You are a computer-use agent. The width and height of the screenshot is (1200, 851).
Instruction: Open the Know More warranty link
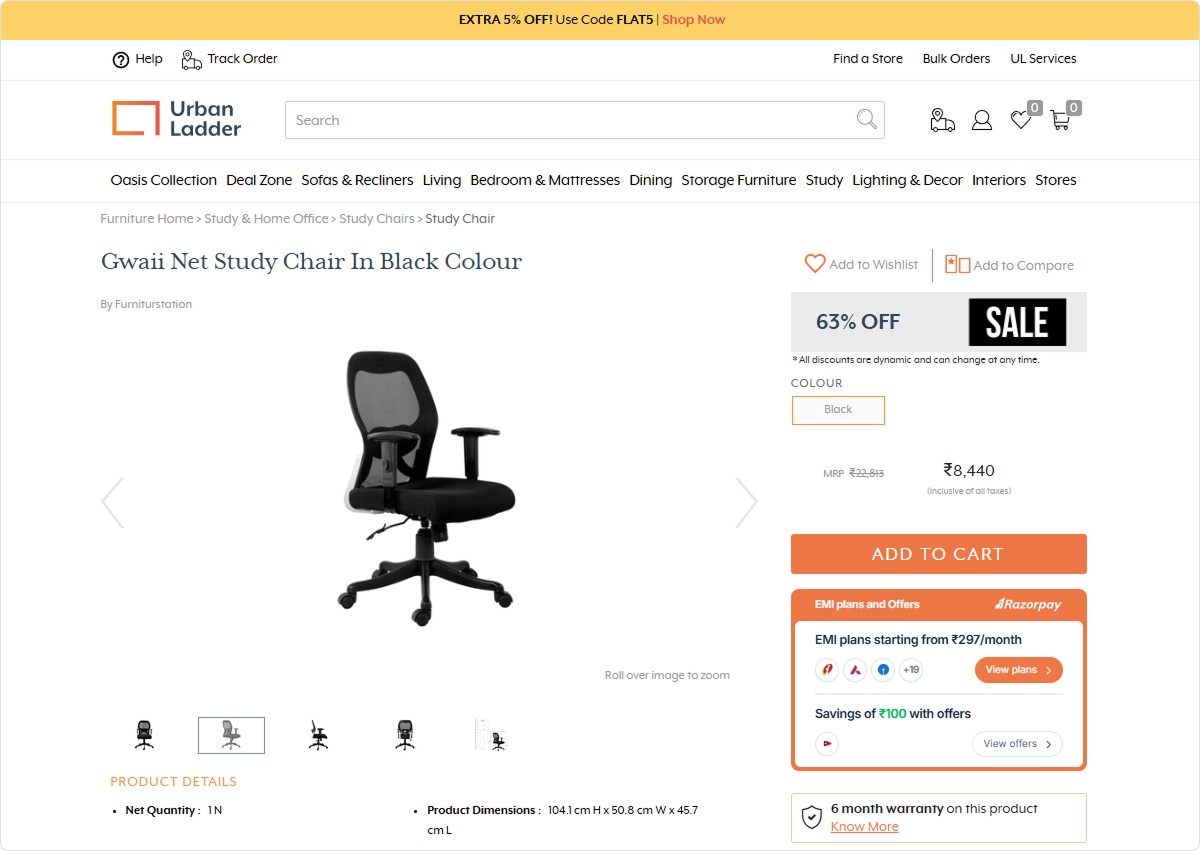coord(864,827)
